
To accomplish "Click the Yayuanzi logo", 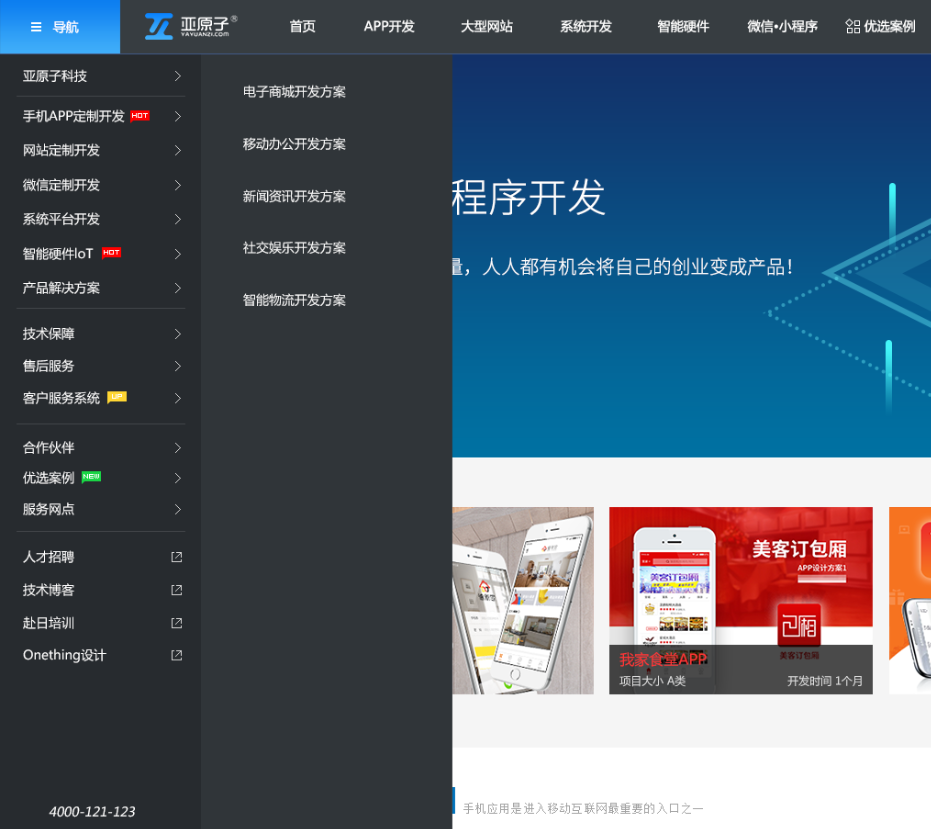I will click(190, 26).
